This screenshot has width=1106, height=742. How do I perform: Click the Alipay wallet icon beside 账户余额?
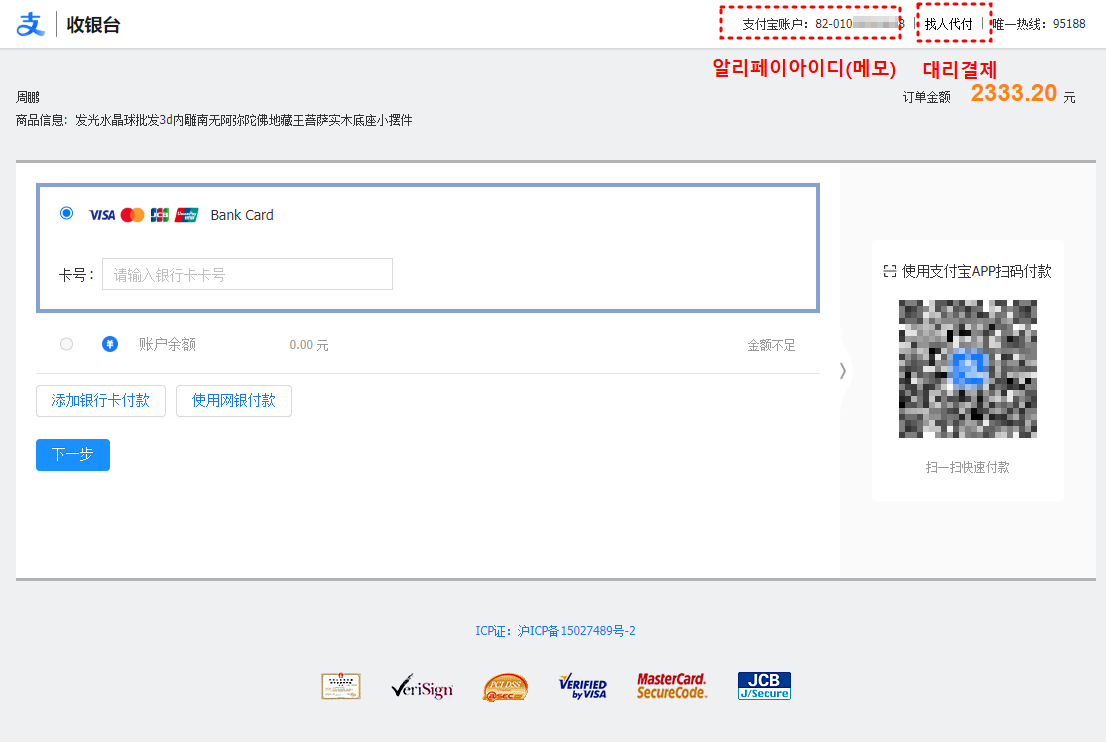click(110, 343)
